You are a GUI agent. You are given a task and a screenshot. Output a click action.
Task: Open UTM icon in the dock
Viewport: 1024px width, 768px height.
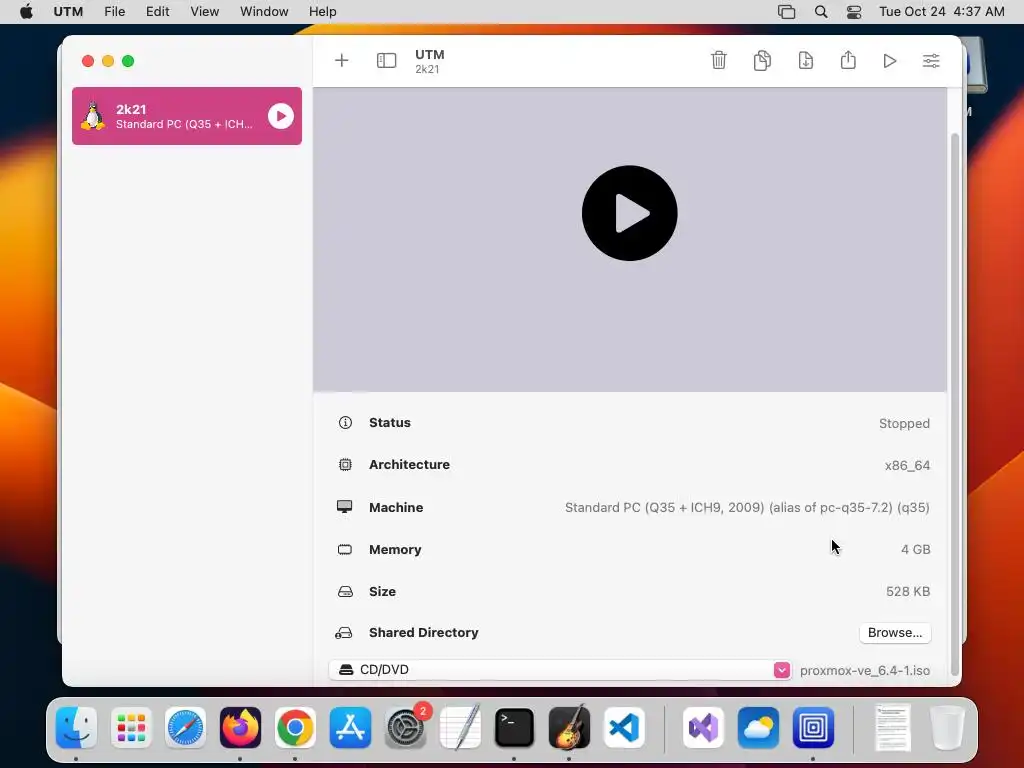pos(813,728)
